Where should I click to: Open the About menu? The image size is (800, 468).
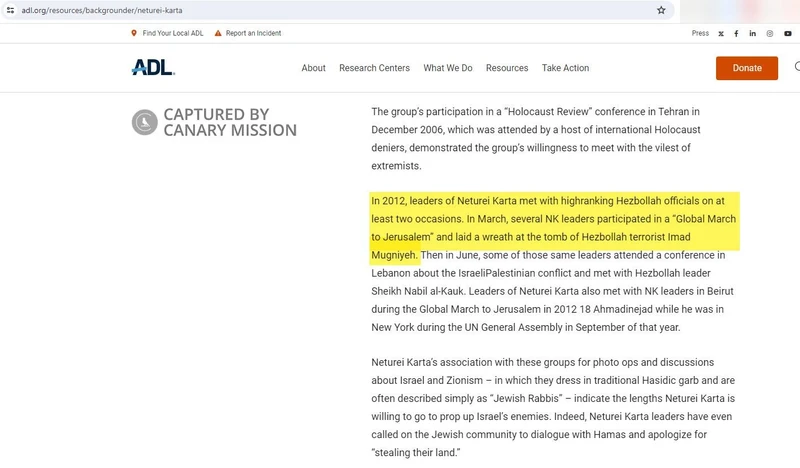(313, 68)
